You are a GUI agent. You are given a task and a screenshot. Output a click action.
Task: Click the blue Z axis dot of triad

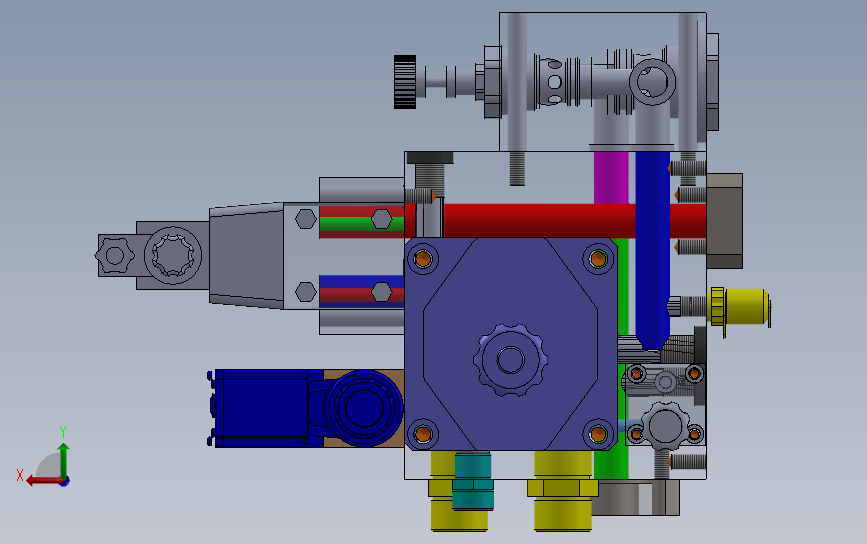pyautogui.click(x=65, y=482)
